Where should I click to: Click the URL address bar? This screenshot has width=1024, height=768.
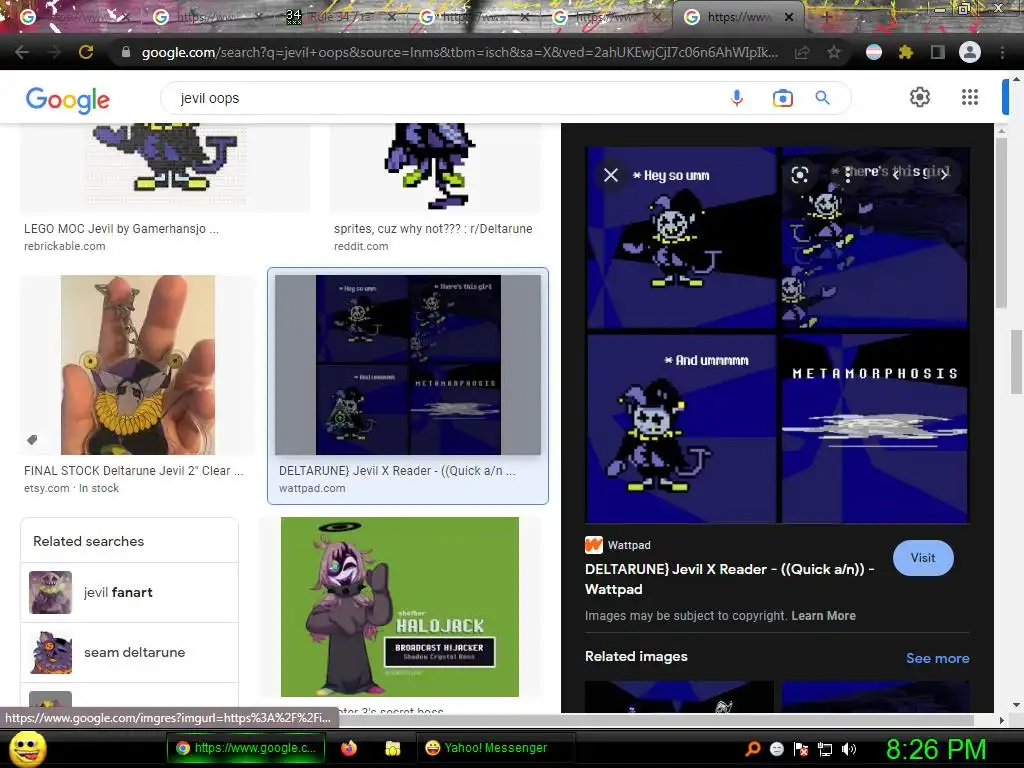pyautogui.click(x=459, y=52)
